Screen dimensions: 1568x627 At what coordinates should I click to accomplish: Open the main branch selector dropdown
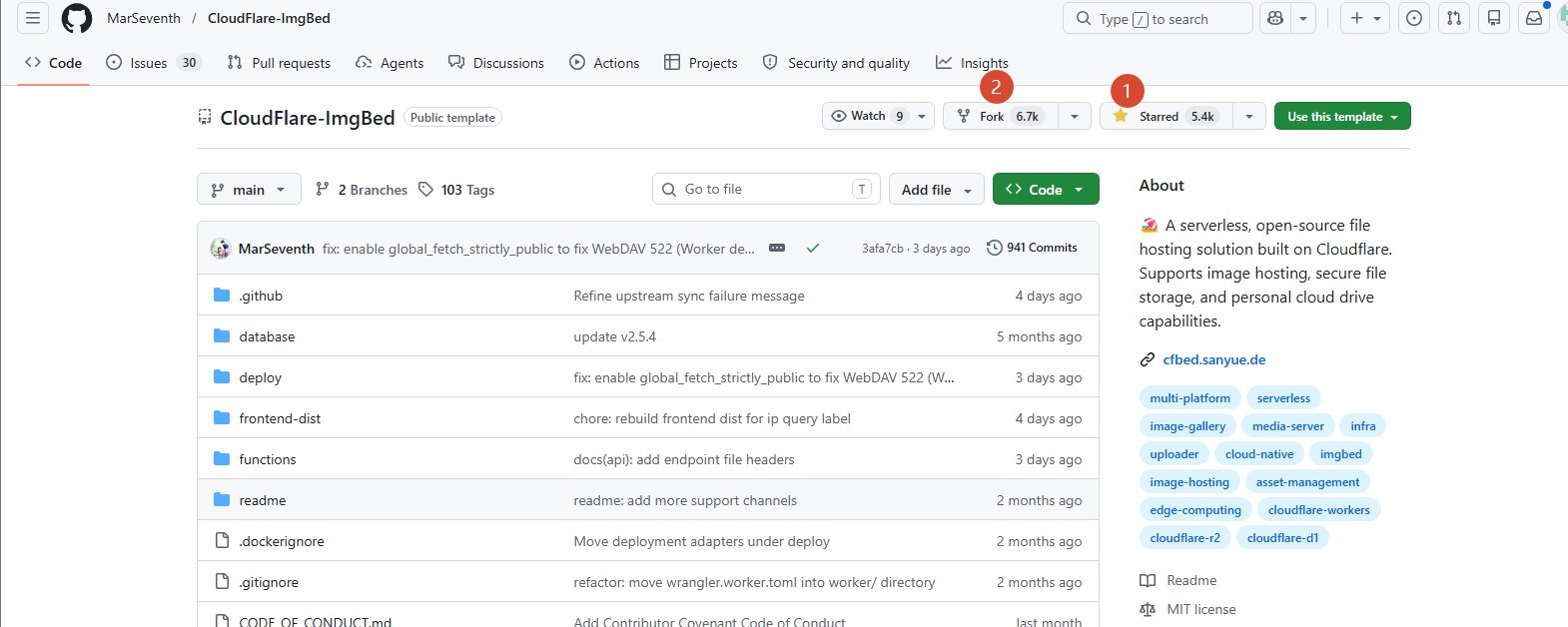(x=250, y=189)
